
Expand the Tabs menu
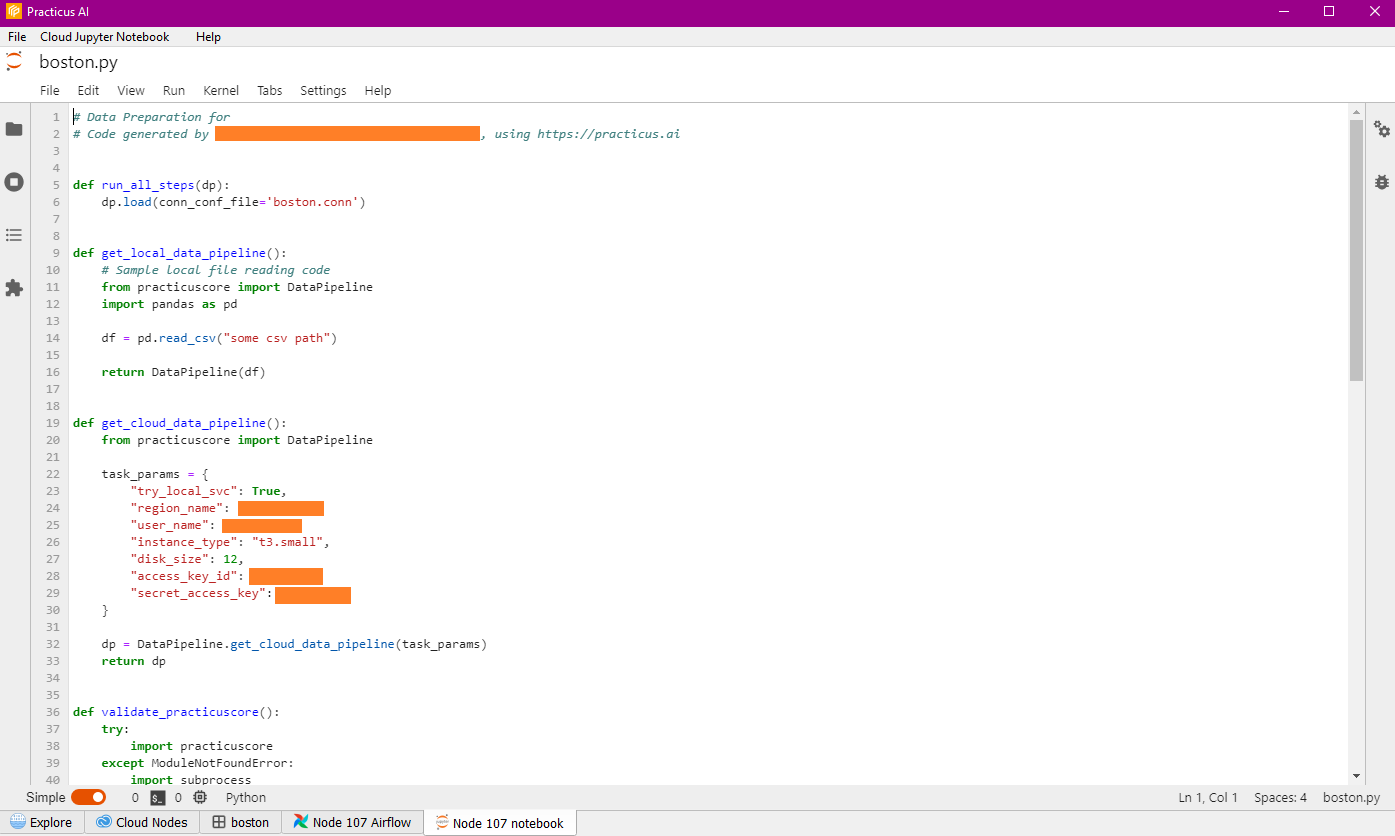[269, 90]
